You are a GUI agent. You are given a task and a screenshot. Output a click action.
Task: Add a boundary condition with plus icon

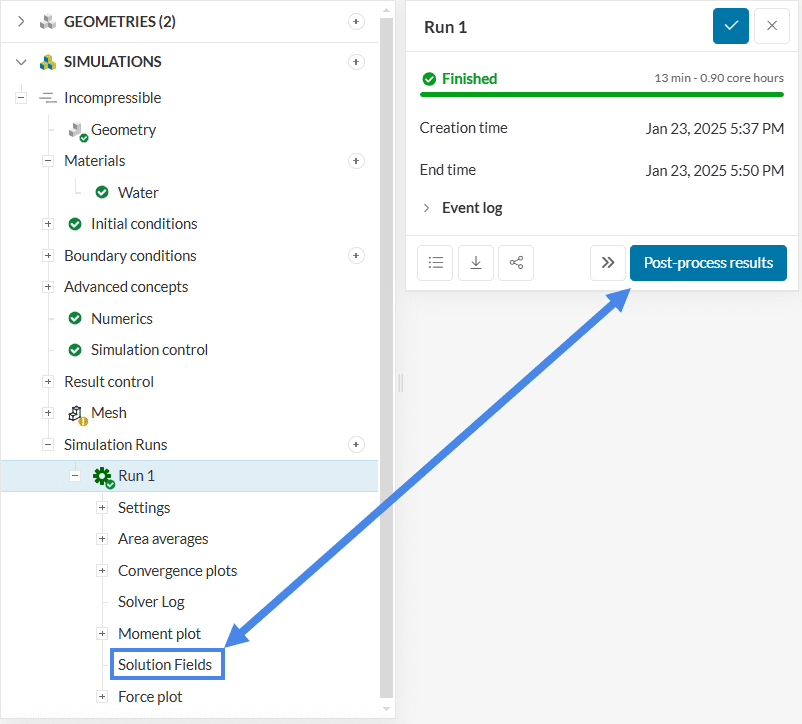point(355,255)
